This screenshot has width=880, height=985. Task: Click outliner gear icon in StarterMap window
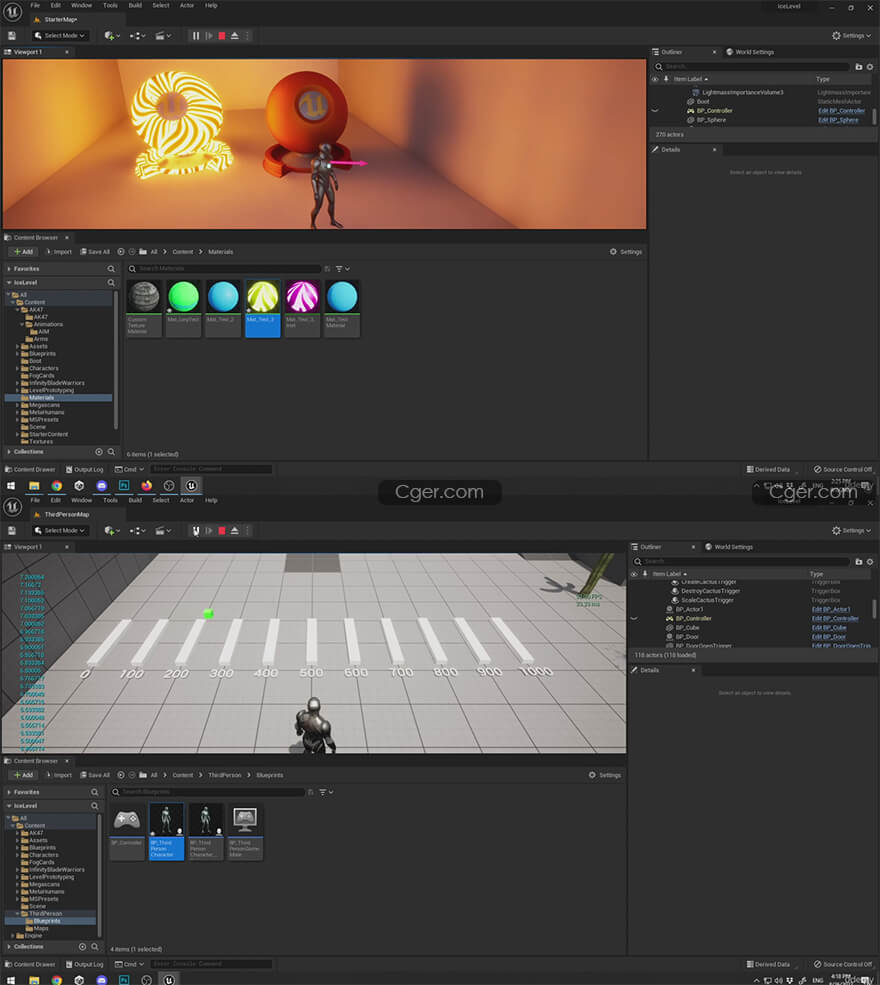pyautogui.click(x=870, y=67)
